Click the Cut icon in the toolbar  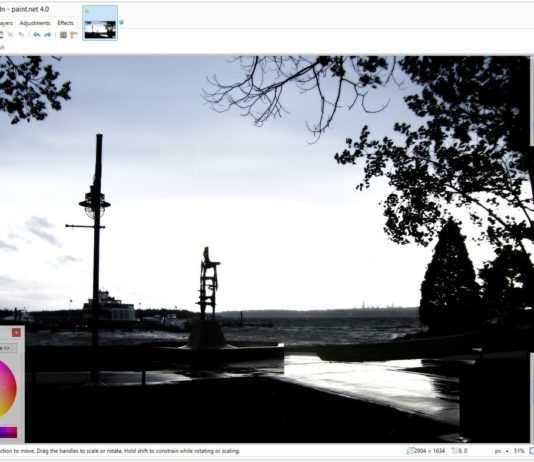11,35
